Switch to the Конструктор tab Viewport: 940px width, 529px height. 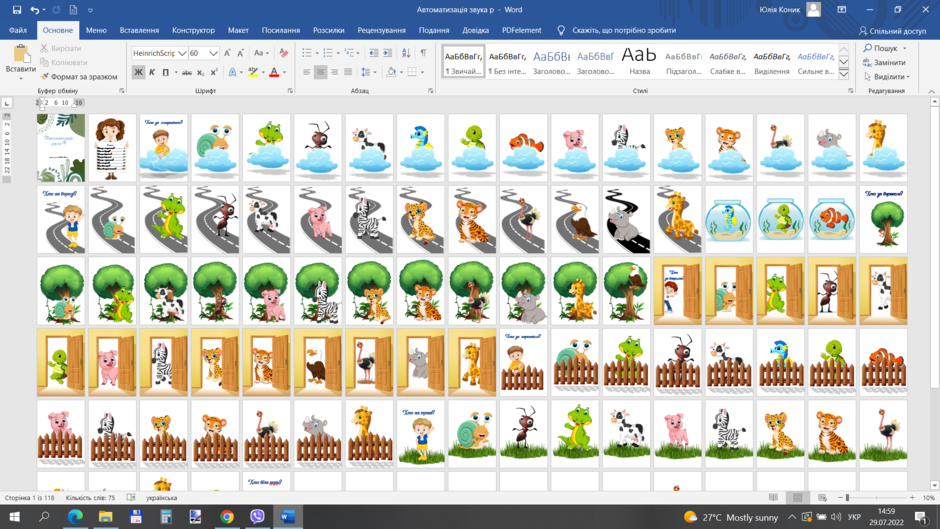point(193,30)
